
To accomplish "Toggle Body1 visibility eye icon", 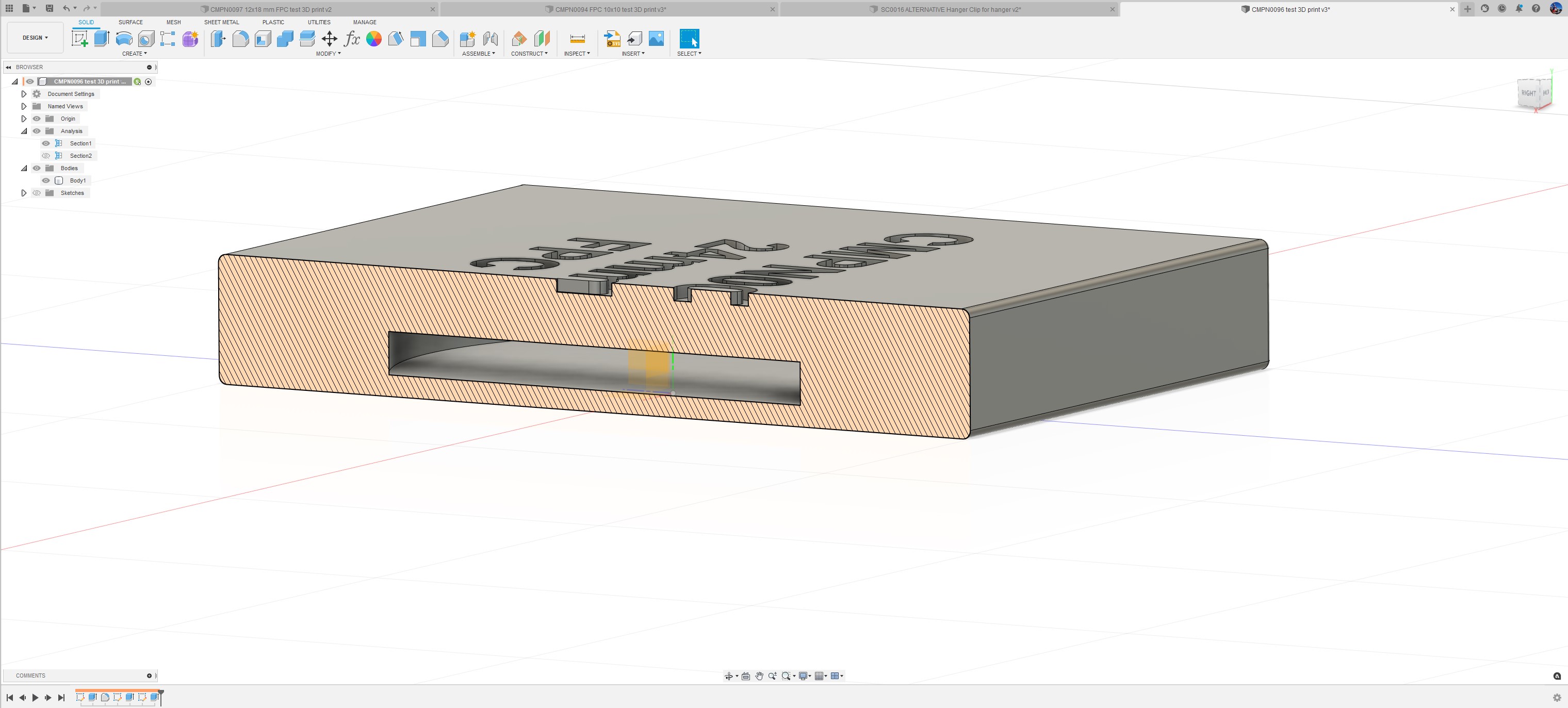I will (x=46, y=181).
